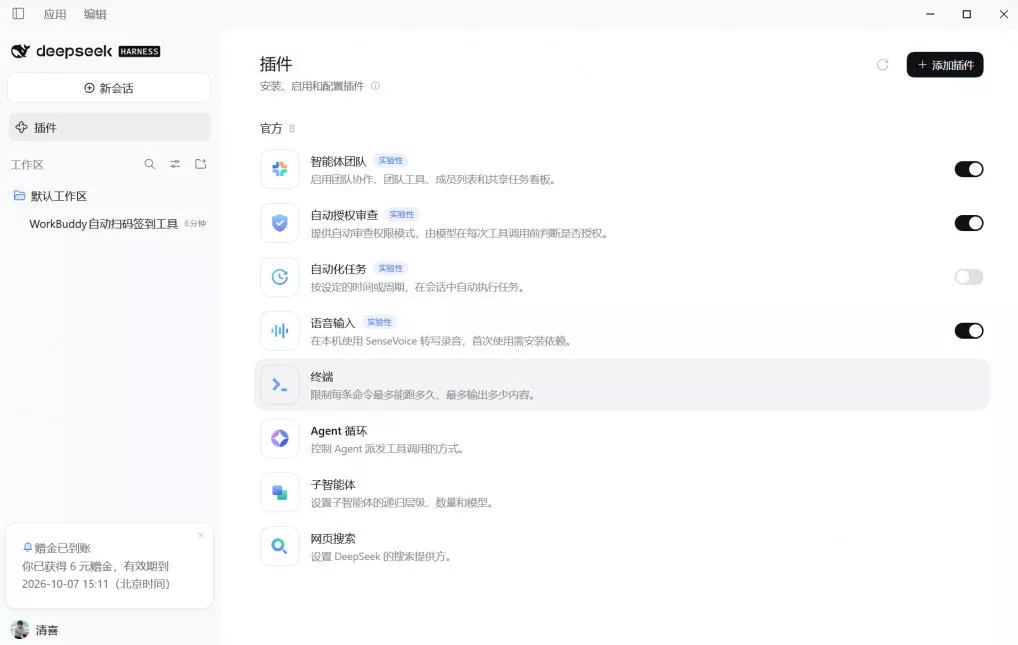This screenshot has height=645, width=1018.
Task: Dismiss the 赠金已到账 notification
Action: pyautogui.click(x=201, y=535)
